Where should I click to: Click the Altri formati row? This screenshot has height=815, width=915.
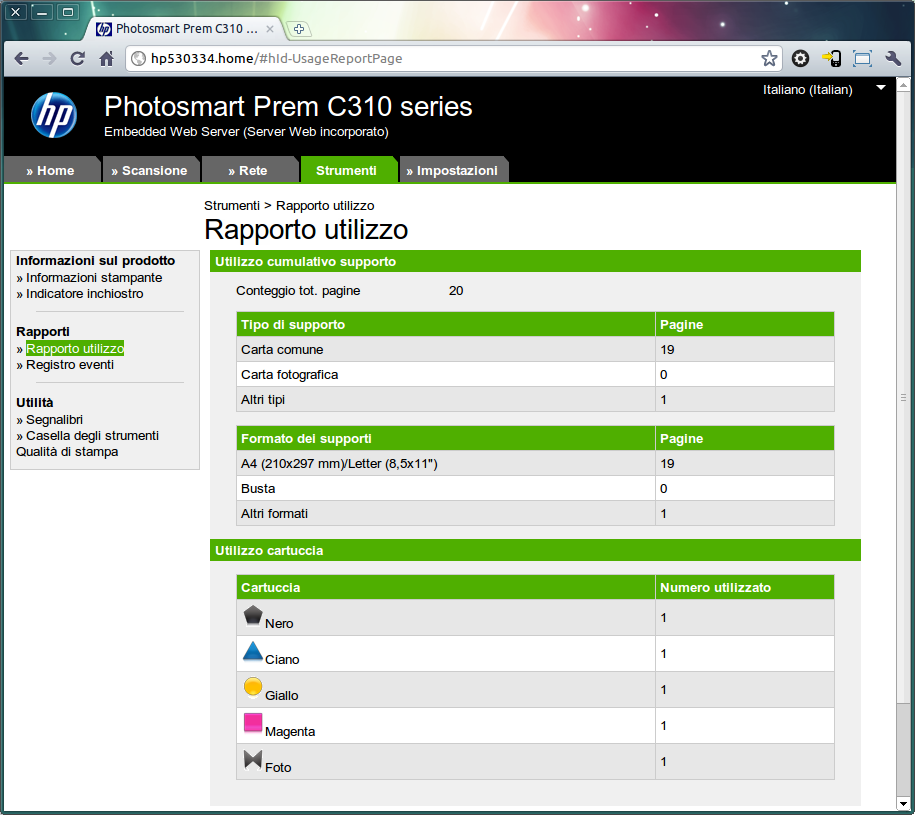(535, 513)
